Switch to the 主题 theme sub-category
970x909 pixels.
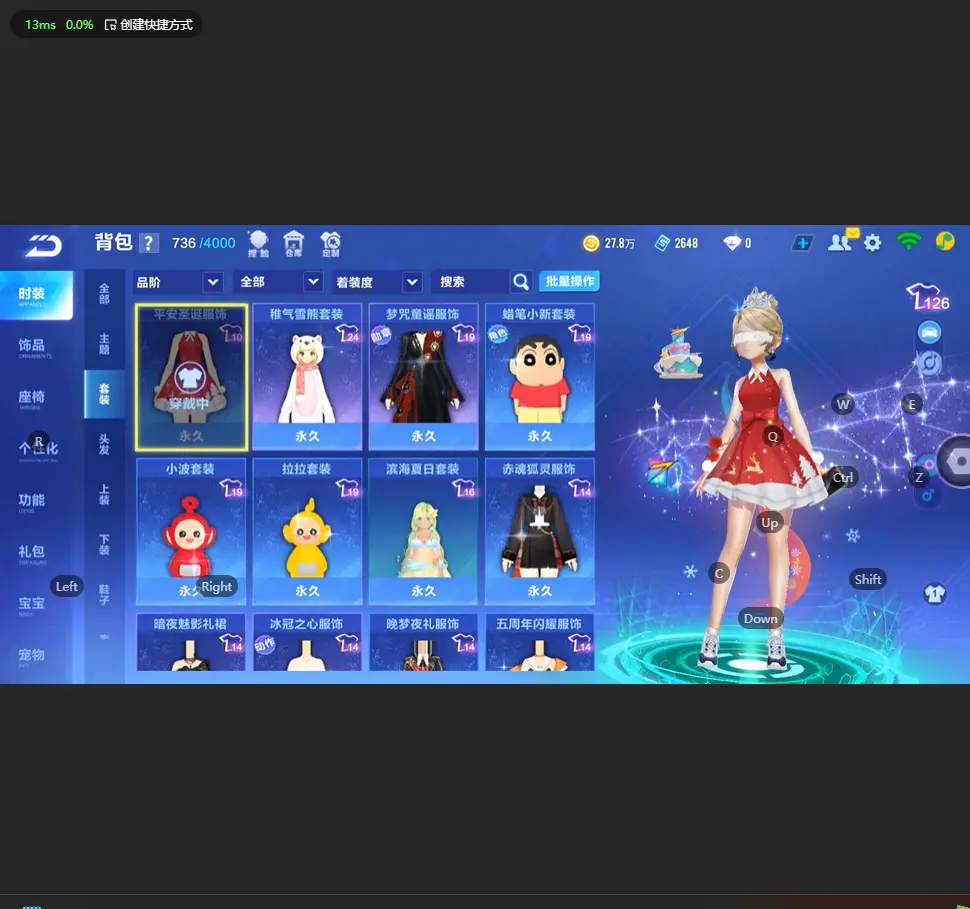[x=104, y=344]
